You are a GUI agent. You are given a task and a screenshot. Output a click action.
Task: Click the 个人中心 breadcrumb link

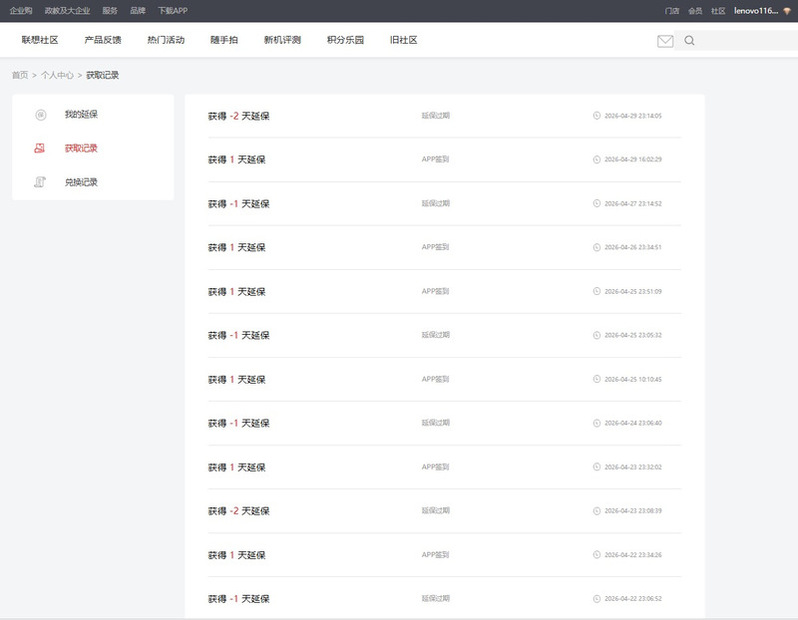pos(57,75)
